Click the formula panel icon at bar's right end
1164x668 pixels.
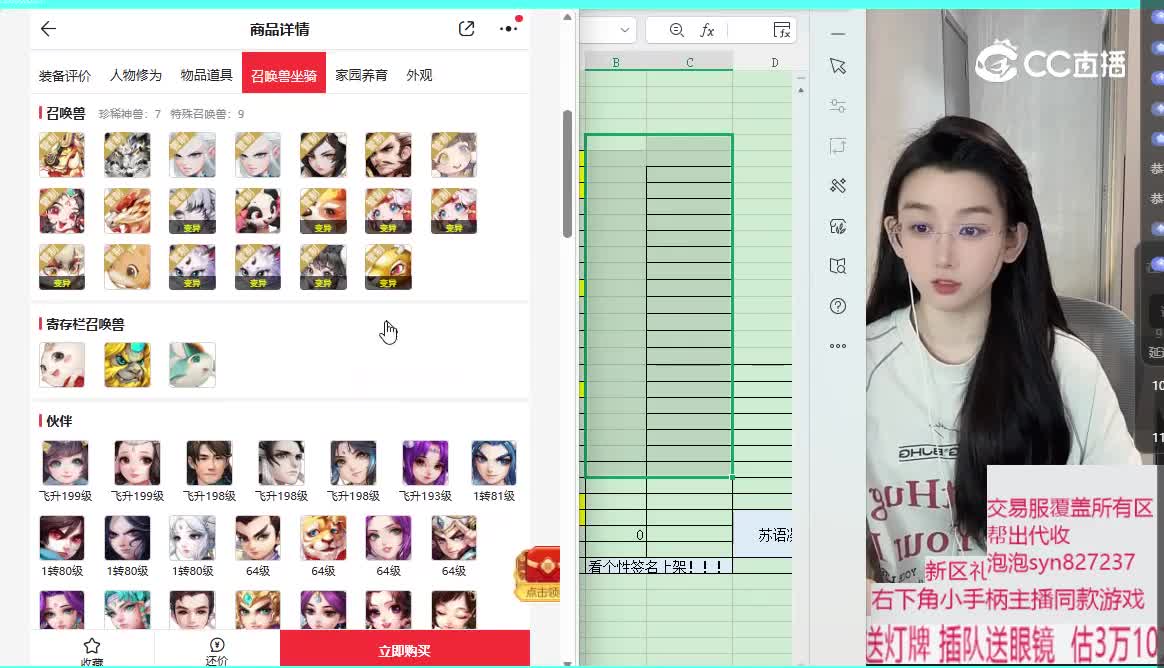782,30
